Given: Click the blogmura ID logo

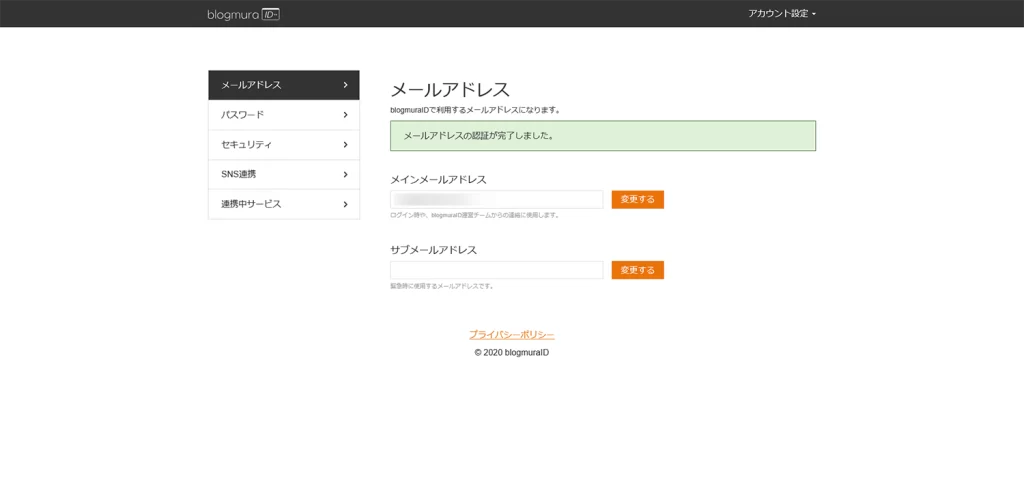Looking at the screenshot, I should coord(243,14).
